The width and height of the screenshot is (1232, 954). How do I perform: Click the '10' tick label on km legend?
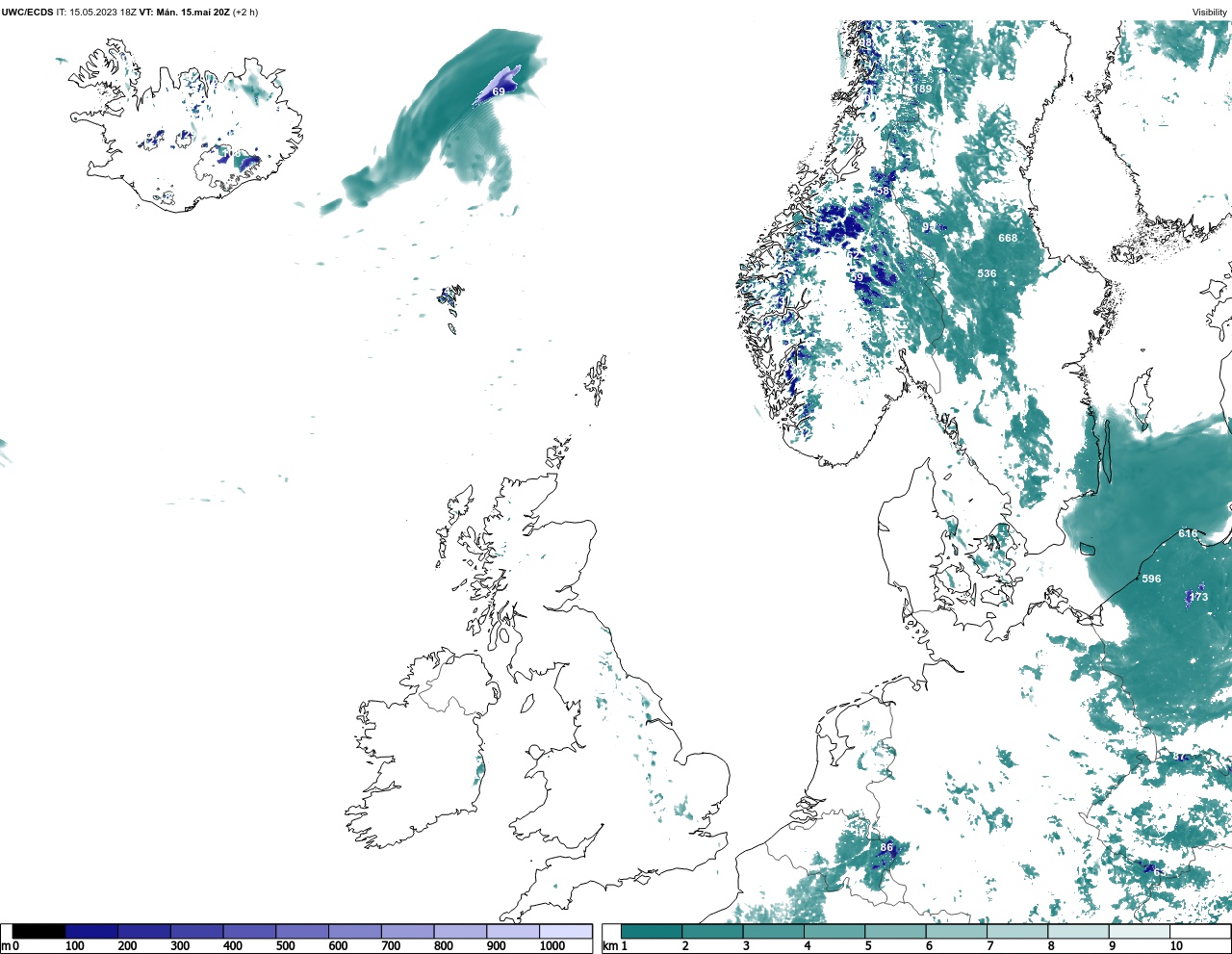[1176, 946]
